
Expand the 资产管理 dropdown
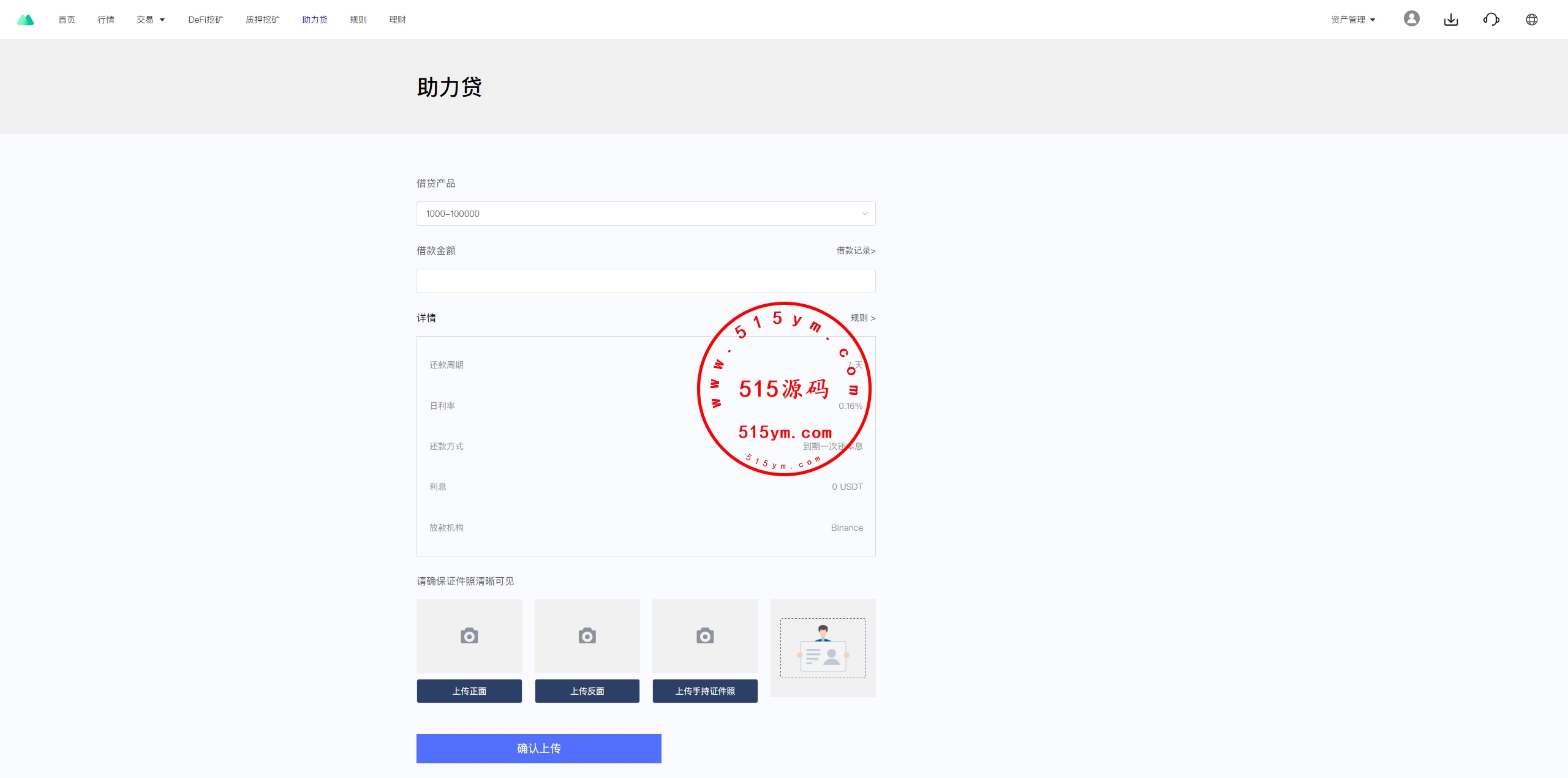(1353, 20)
